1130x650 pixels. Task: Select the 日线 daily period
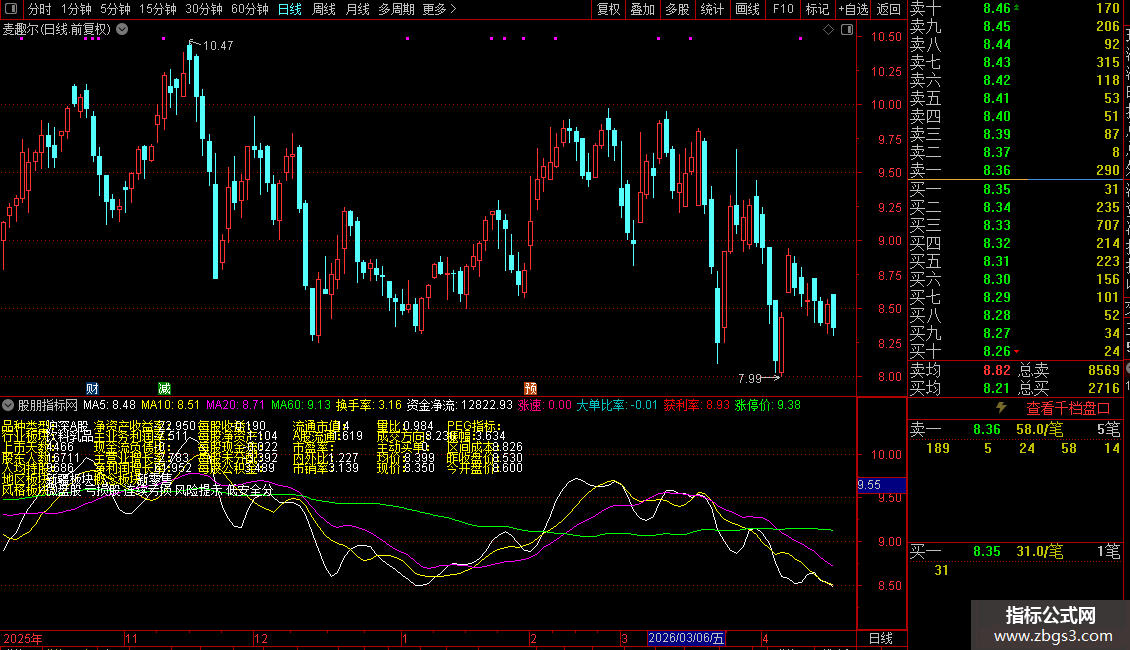[x=290, y=9]
